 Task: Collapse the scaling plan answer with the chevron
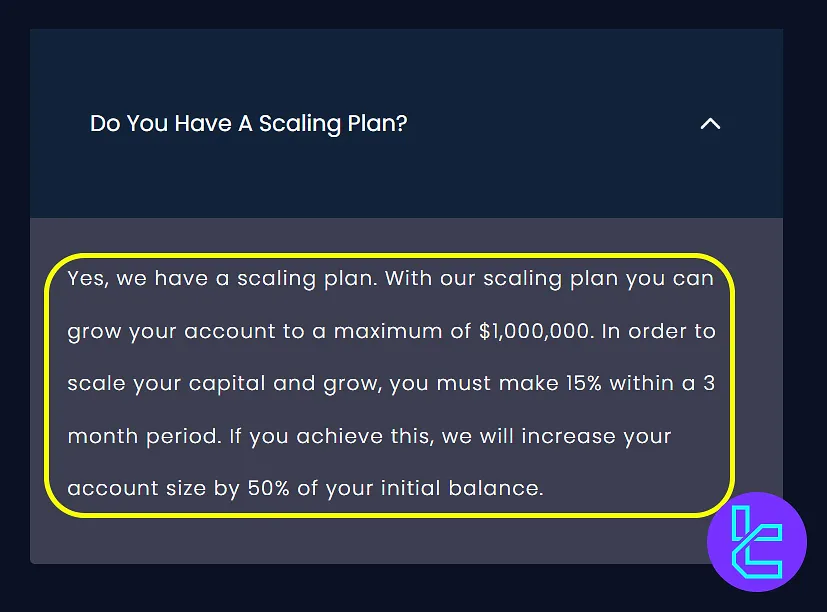pos(710,124)
